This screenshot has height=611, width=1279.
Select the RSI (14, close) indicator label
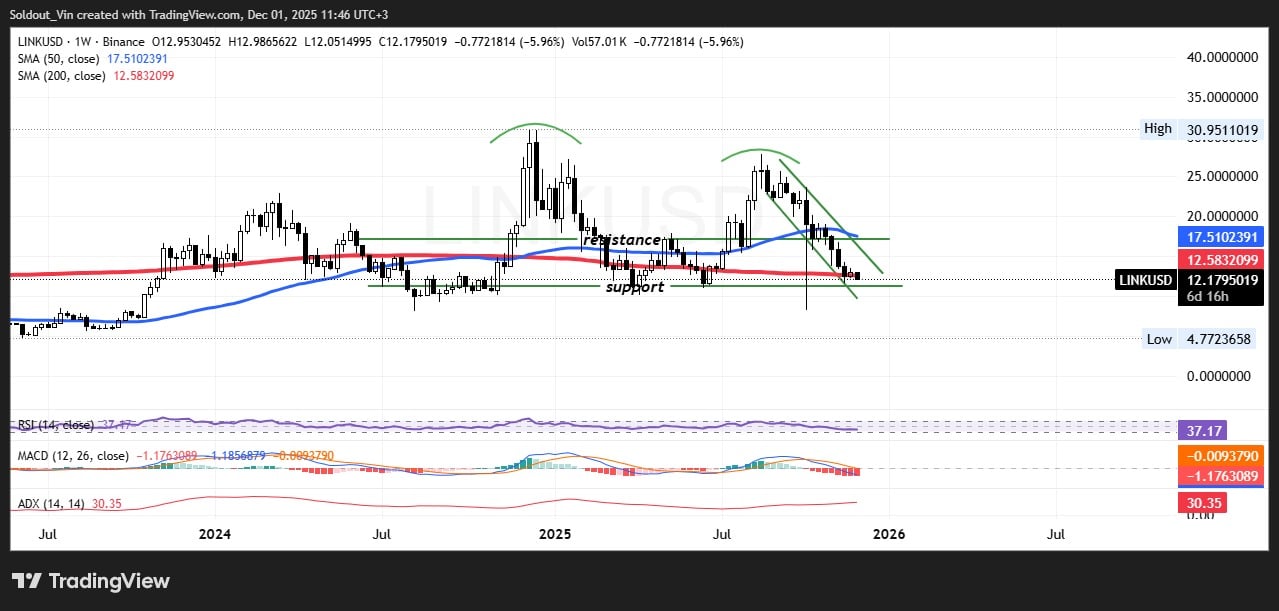pyautogui.click(x=53, y=425)
